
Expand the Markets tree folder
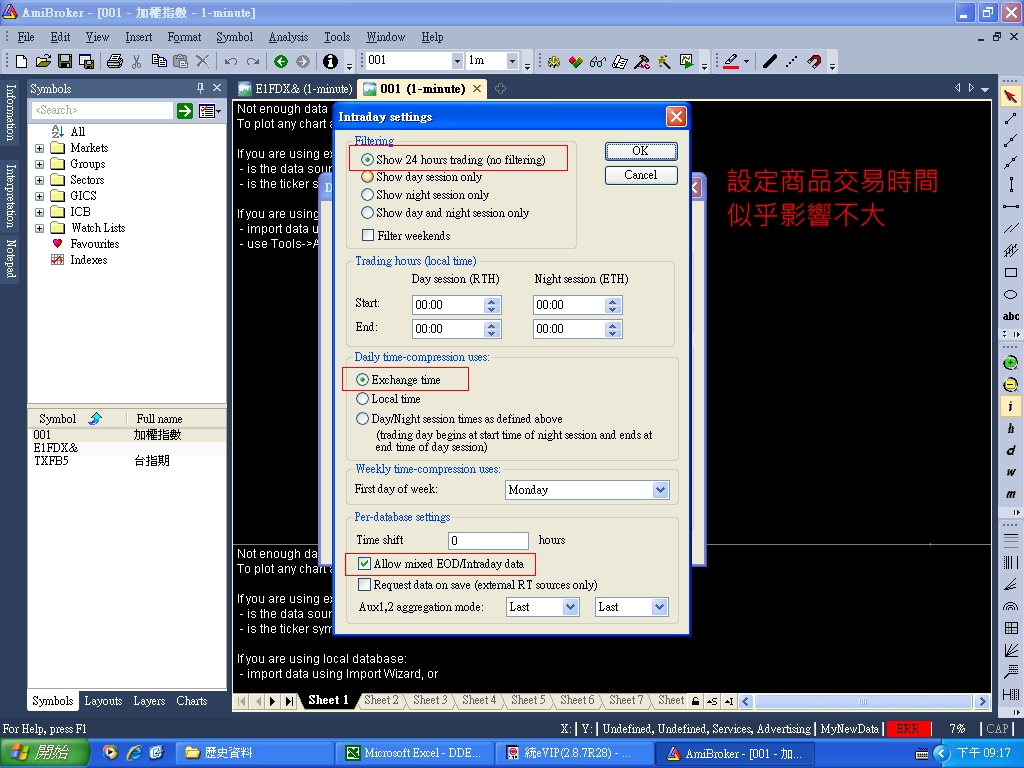click(x=39, y=148)
